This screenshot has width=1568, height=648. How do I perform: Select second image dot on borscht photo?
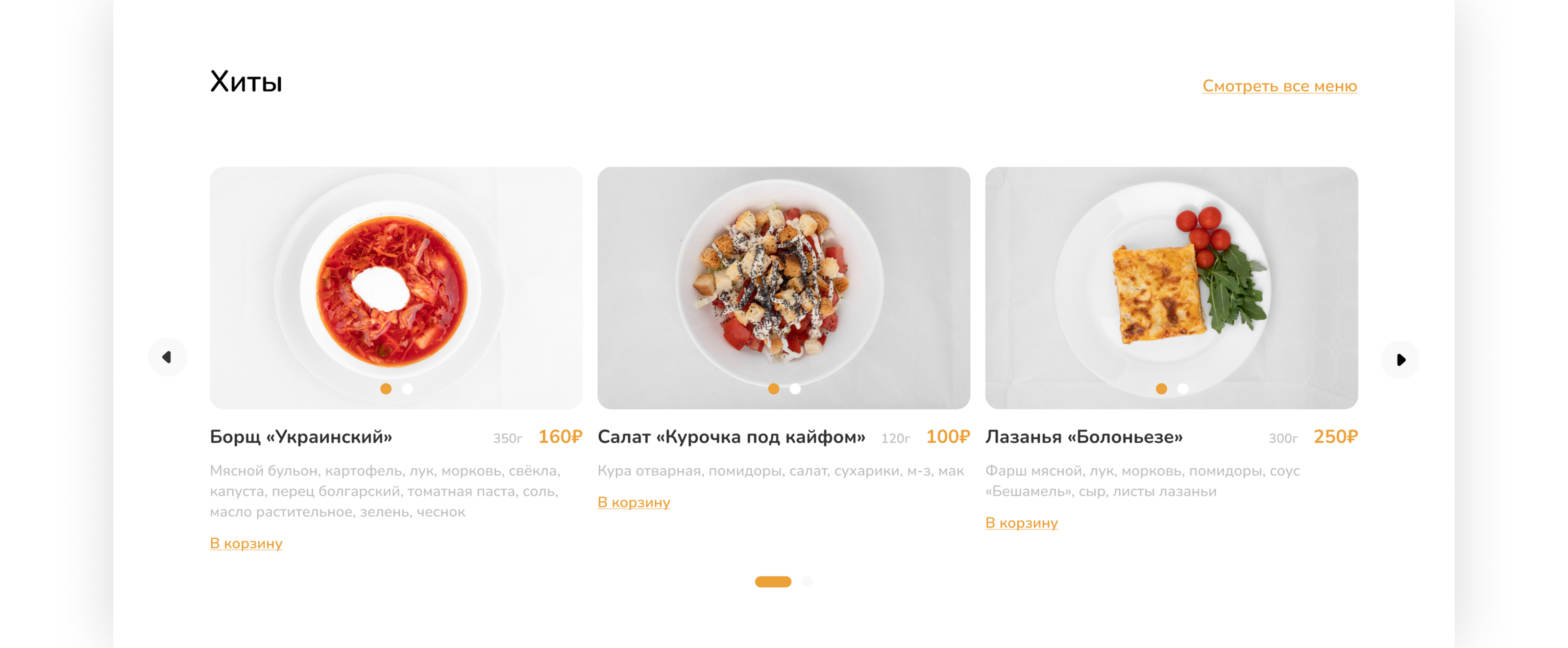(x=407, y=388)
